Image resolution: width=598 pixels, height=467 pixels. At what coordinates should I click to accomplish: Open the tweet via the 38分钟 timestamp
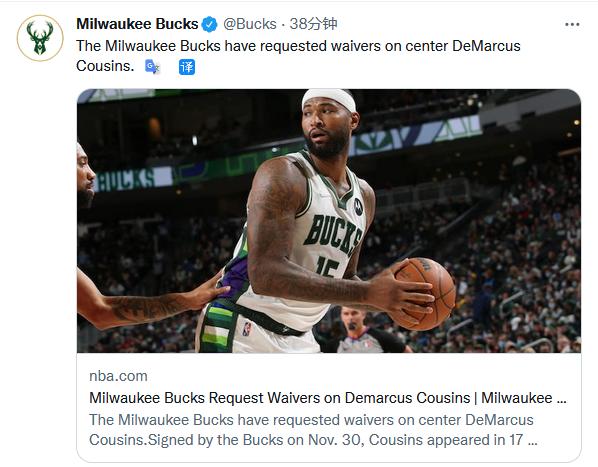point(313,24)
